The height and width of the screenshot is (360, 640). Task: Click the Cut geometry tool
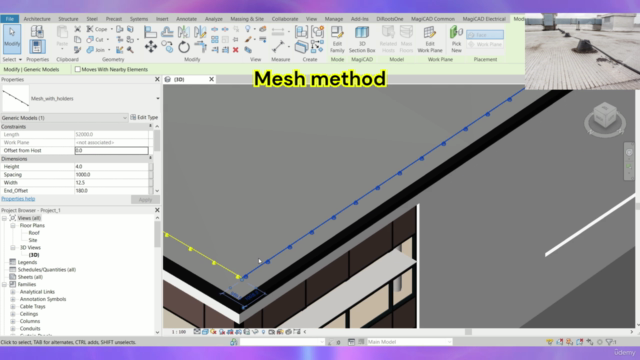click(x=95, y=40)
